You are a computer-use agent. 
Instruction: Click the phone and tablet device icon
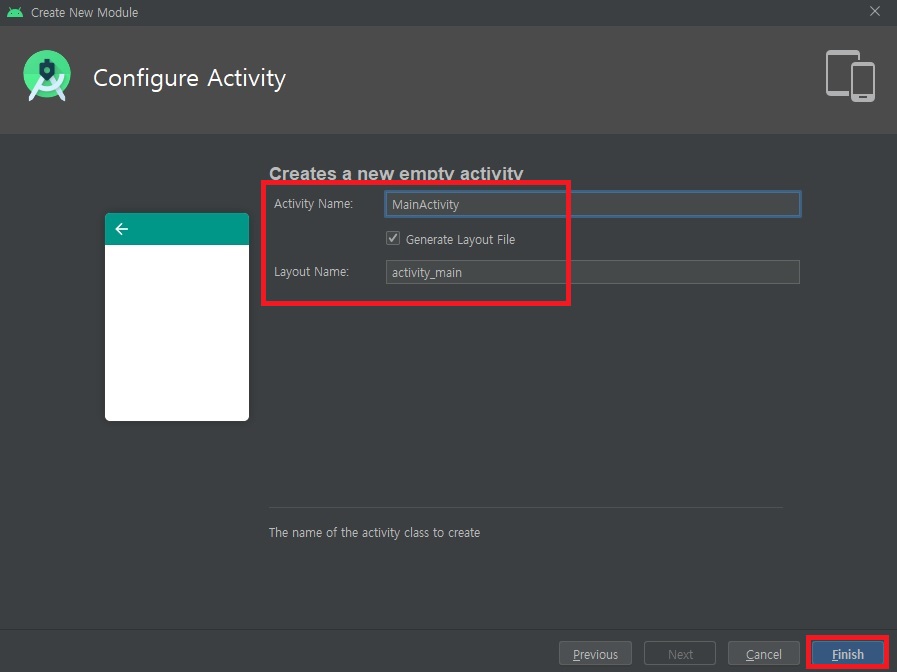pyautogui.click(x=850, y=75)
